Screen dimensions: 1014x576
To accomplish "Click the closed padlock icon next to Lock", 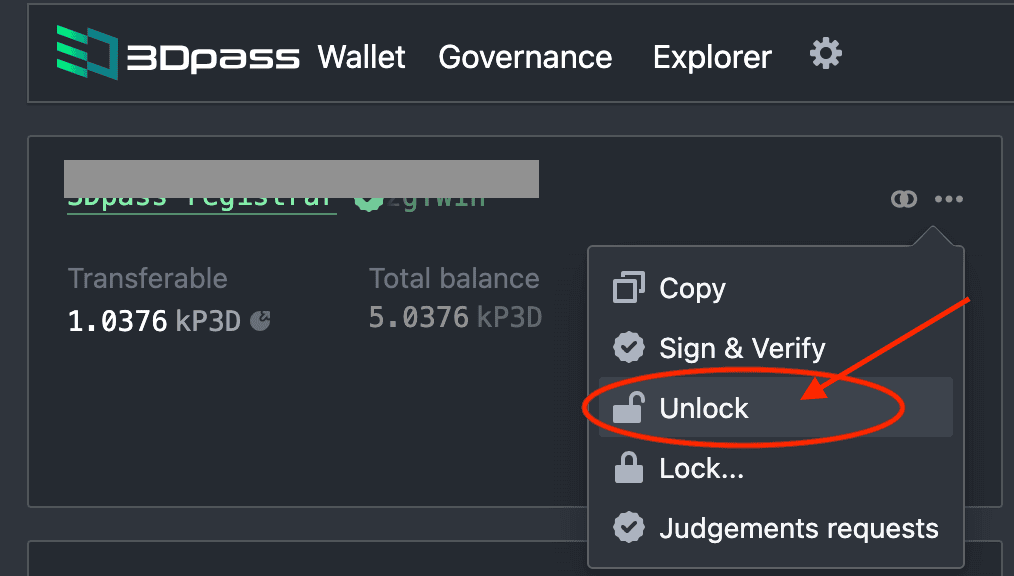I will coord(629,467).
